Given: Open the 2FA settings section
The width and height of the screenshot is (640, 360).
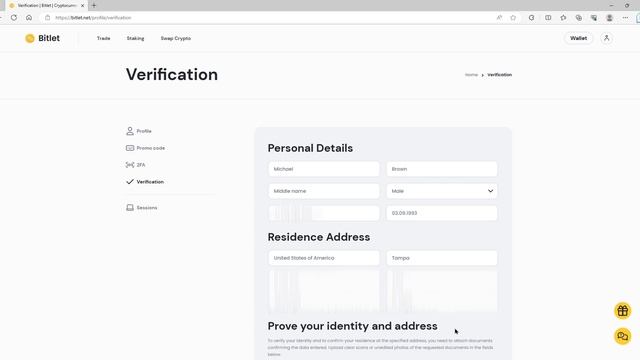Looking at the screenshot, I should [136, 165].
